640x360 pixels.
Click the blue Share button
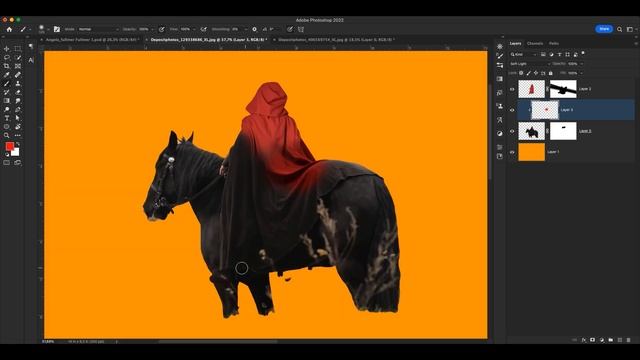coord(604,29)
